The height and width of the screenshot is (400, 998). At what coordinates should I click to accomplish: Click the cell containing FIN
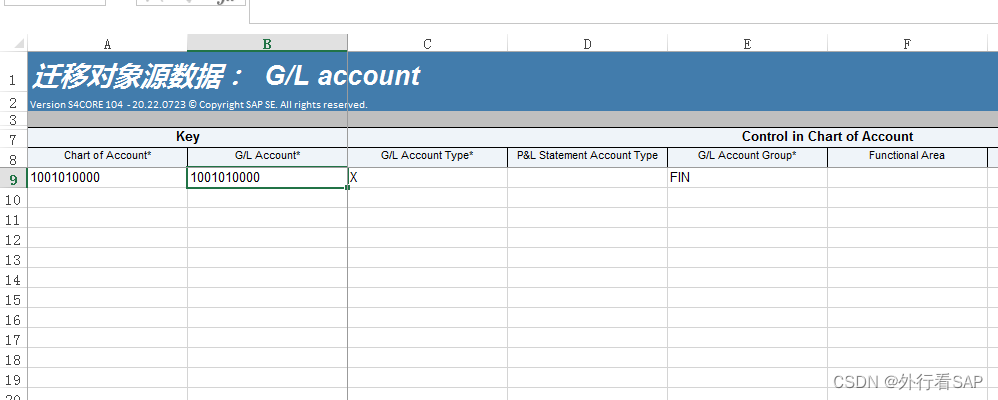click(747, 178)
